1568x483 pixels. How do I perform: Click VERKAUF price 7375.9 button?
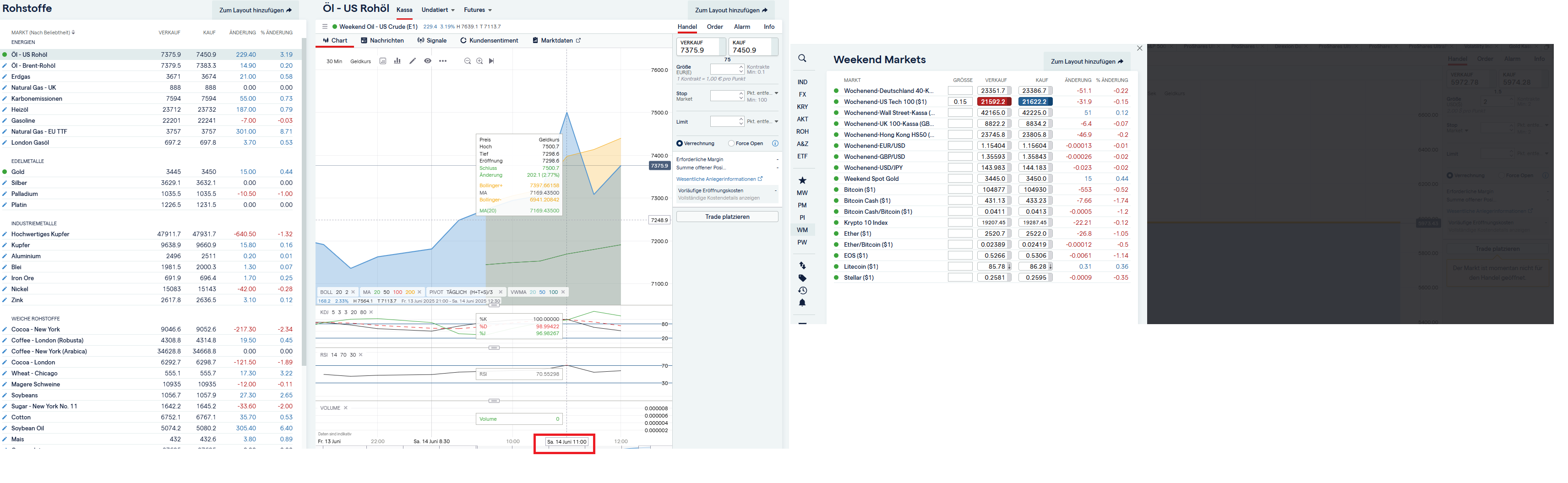[701, 47]
